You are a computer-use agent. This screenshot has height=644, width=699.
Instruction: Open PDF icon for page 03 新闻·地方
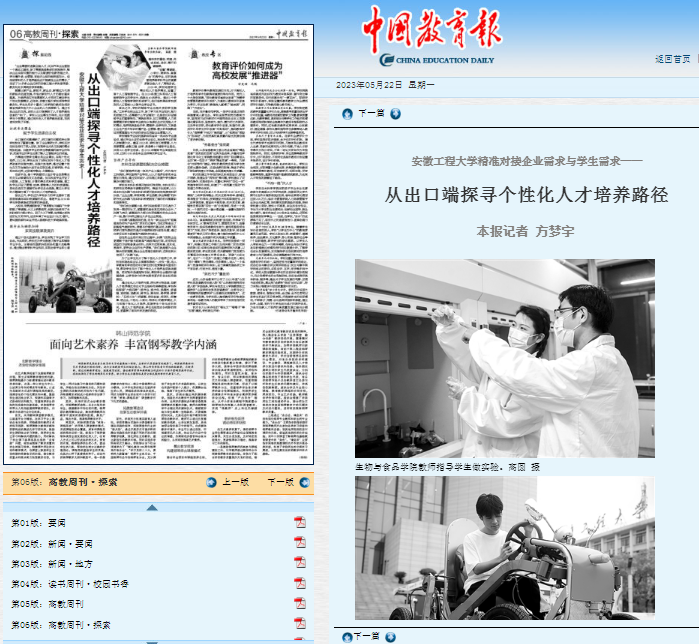click(299, 564)
